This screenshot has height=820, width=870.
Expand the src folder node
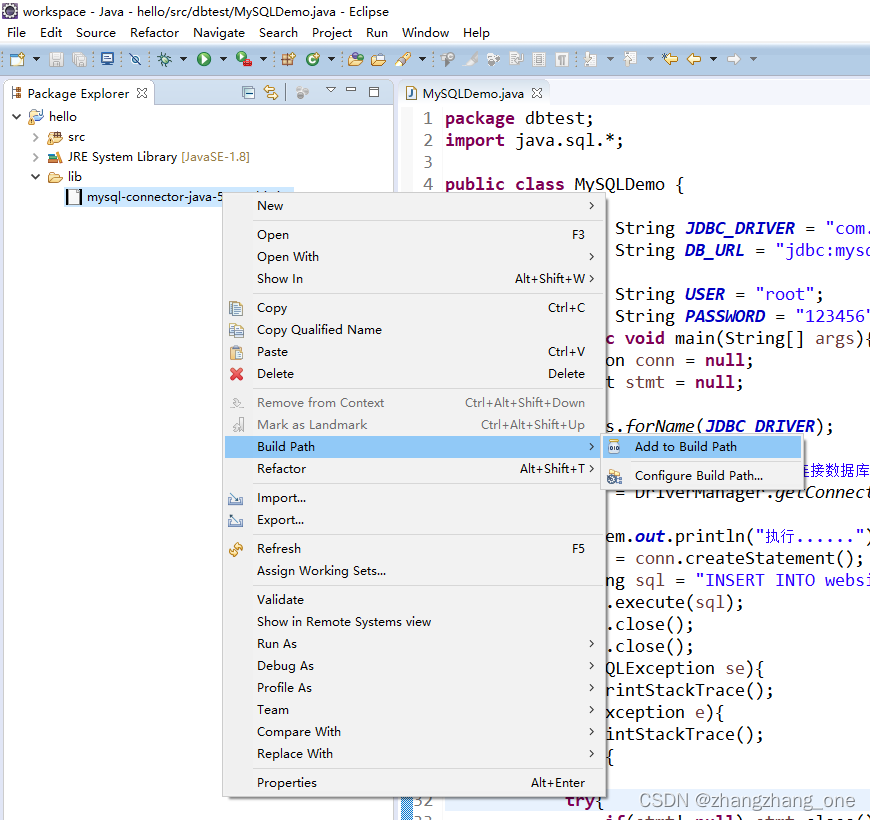click(x=36, y=137)
